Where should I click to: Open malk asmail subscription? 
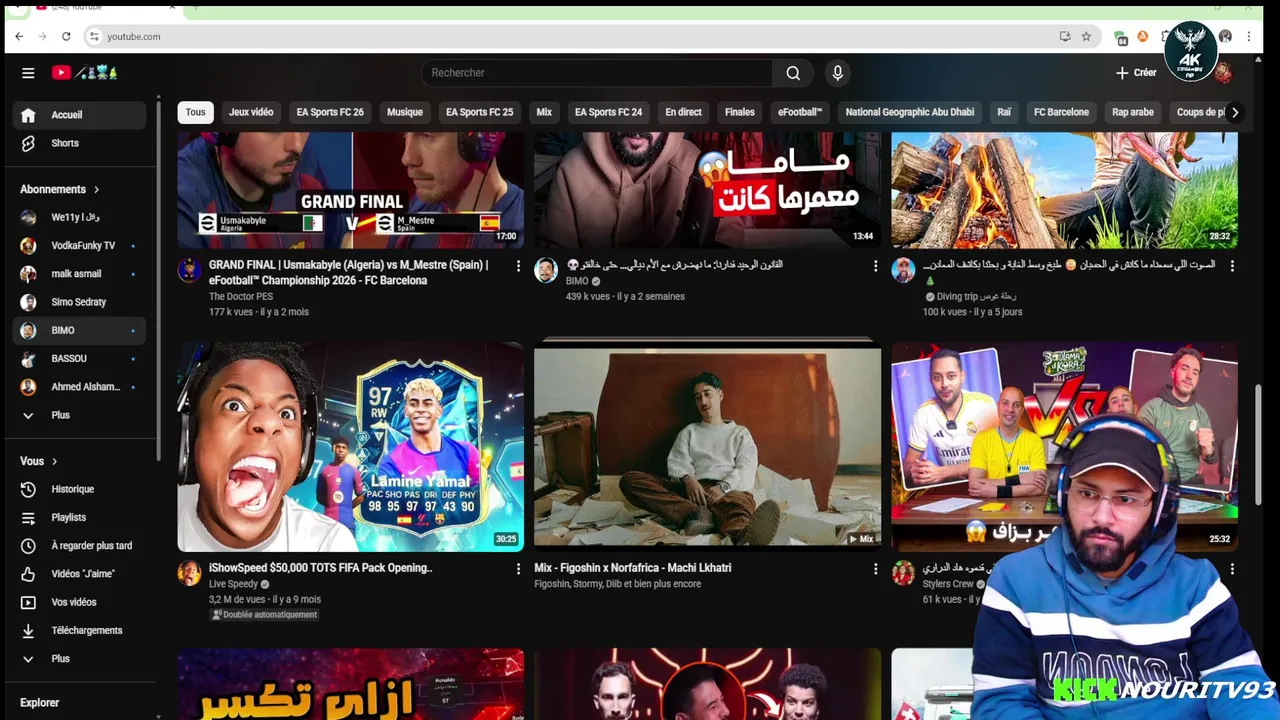(x=79, y=274)
